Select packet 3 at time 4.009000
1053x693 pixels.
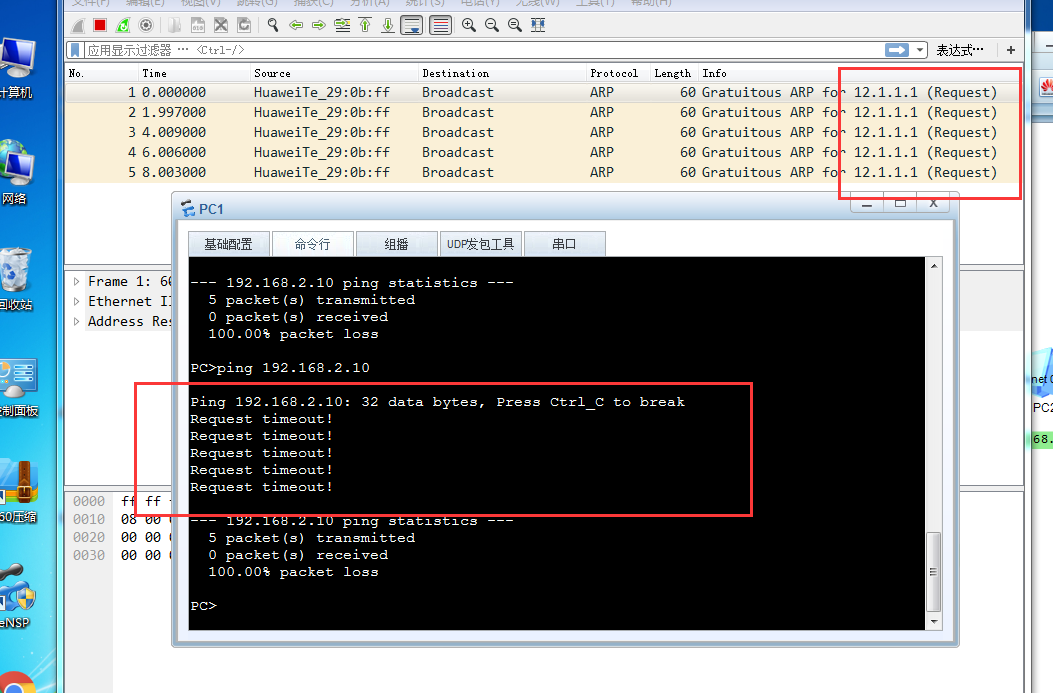[x=544, y=132]
